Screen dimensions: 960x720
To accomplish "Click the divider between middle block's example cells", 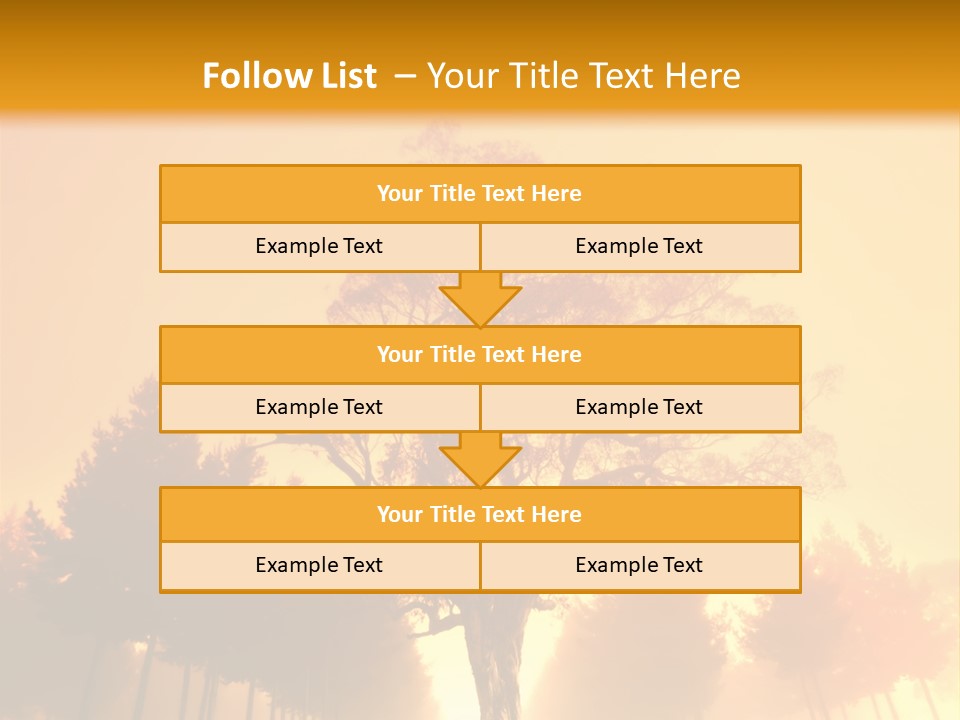I will point(480,408).
